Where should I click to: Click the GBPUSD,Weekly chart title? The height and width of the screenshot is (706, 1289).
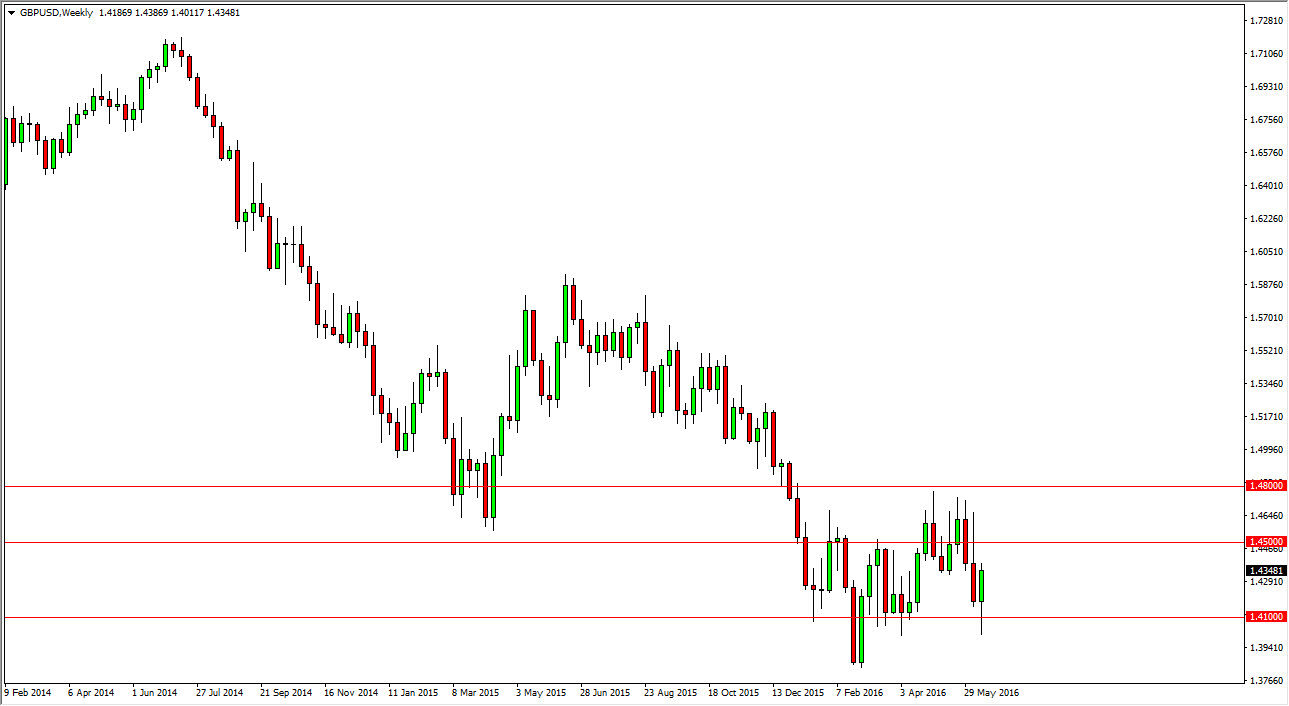(x=57, y=13)
